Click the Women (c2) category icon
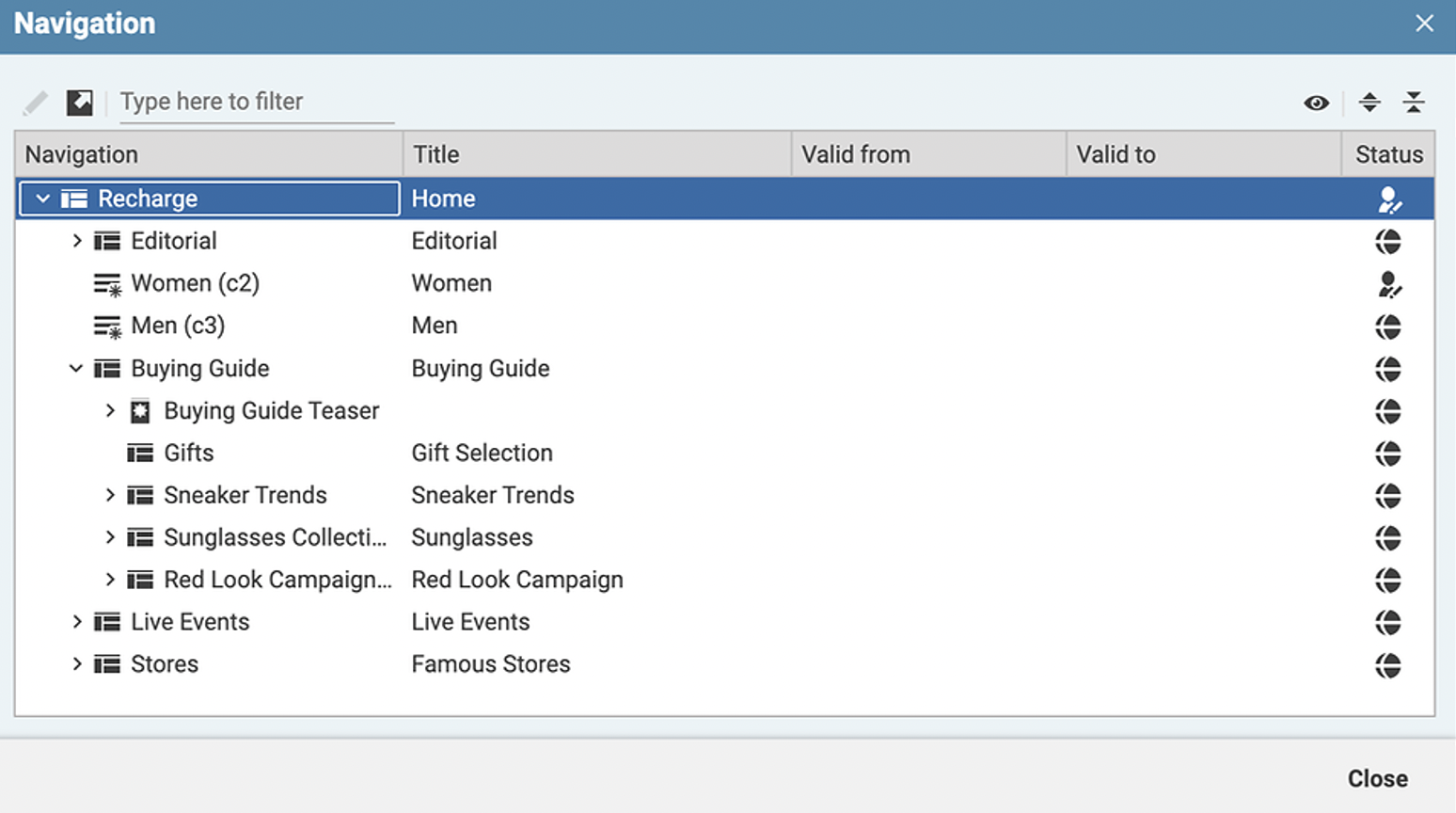Image resolution: width=1456 pixels, height=813 pixels. coord(107,284)
